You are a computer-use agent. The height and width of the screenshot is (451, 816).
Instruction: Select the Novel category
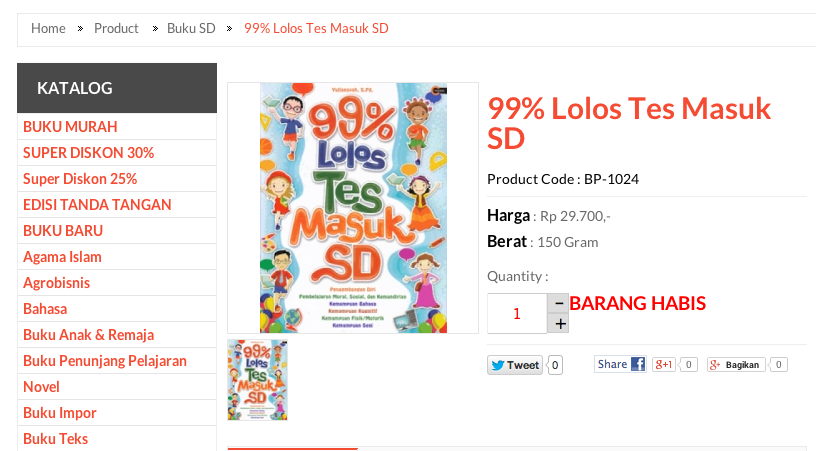[41, 386]
